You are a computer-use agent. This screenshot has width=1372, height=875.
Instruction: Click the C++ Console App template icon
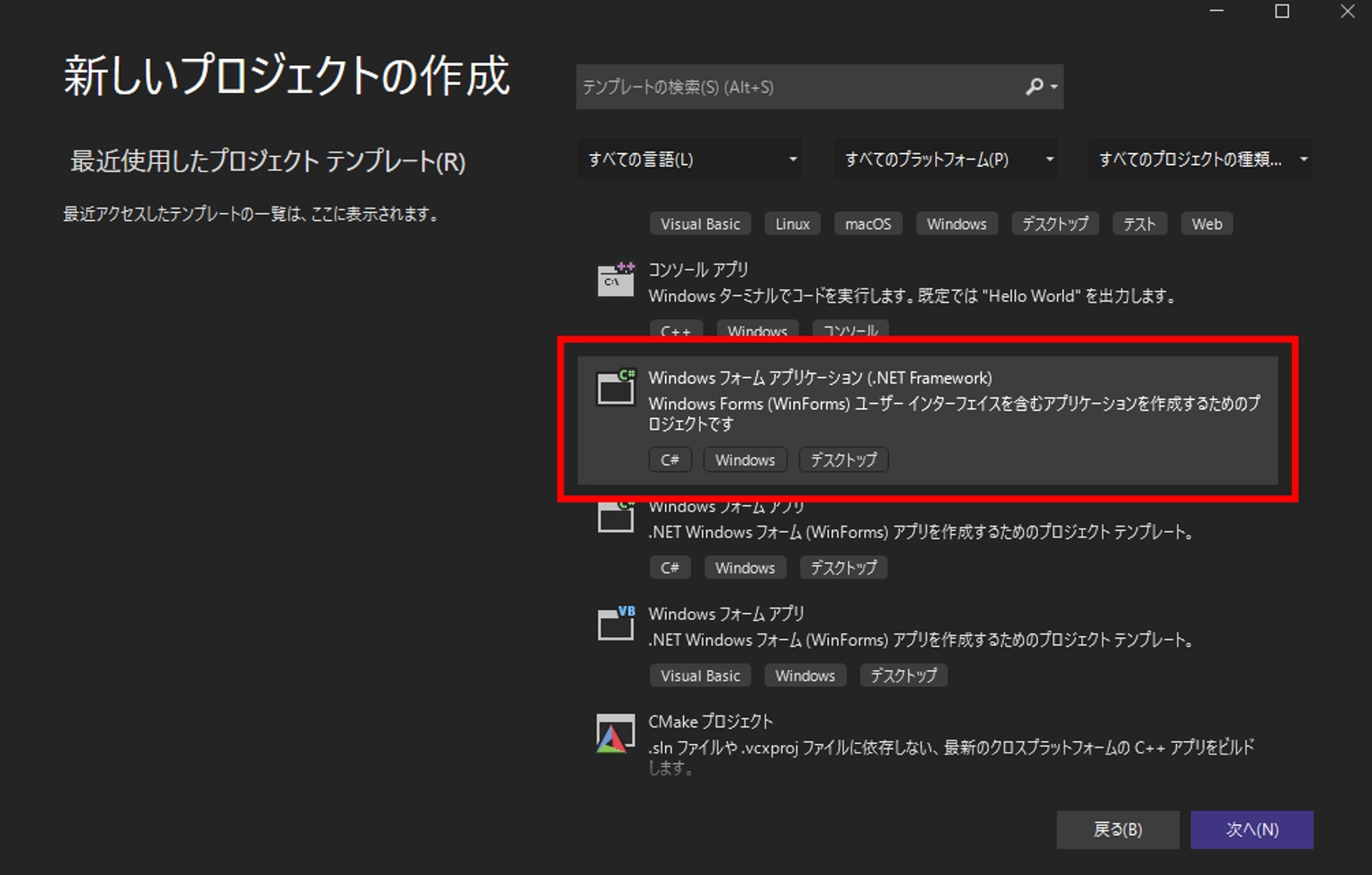[x=615, y=280]
